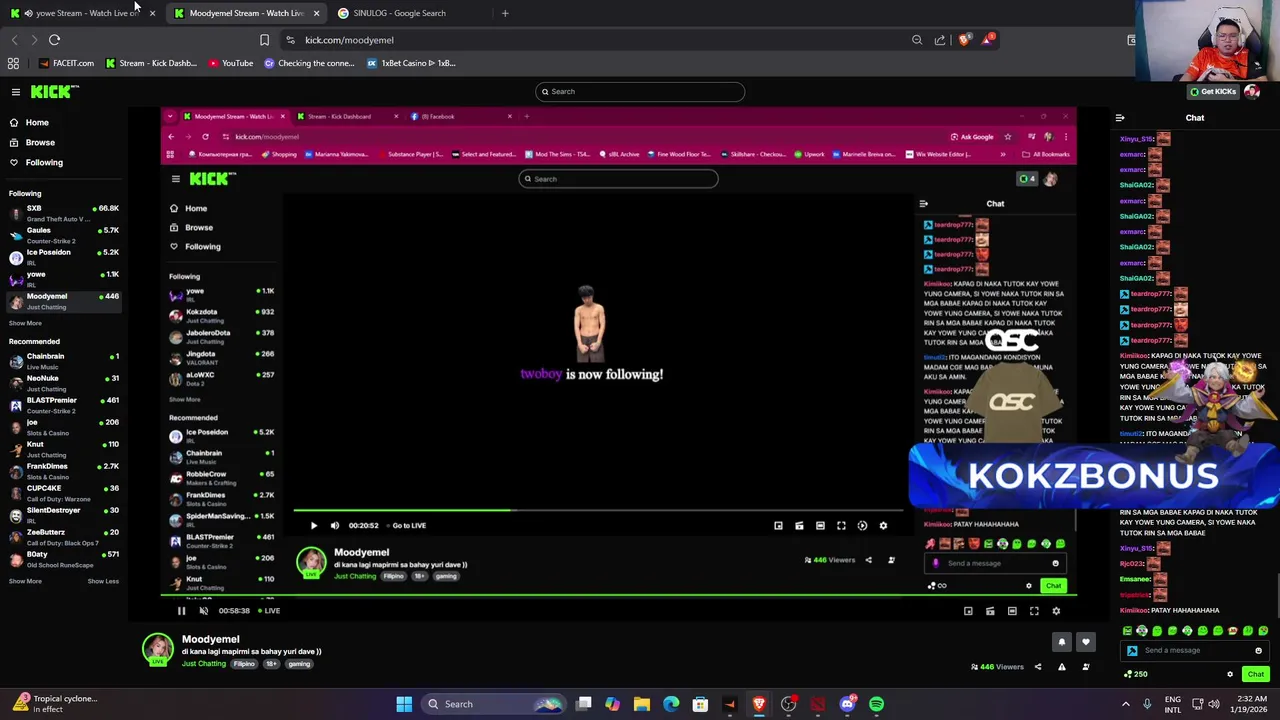Open Following in the Kick sidebar
Screen dimensions: 1280x720
tap(36, 162)
